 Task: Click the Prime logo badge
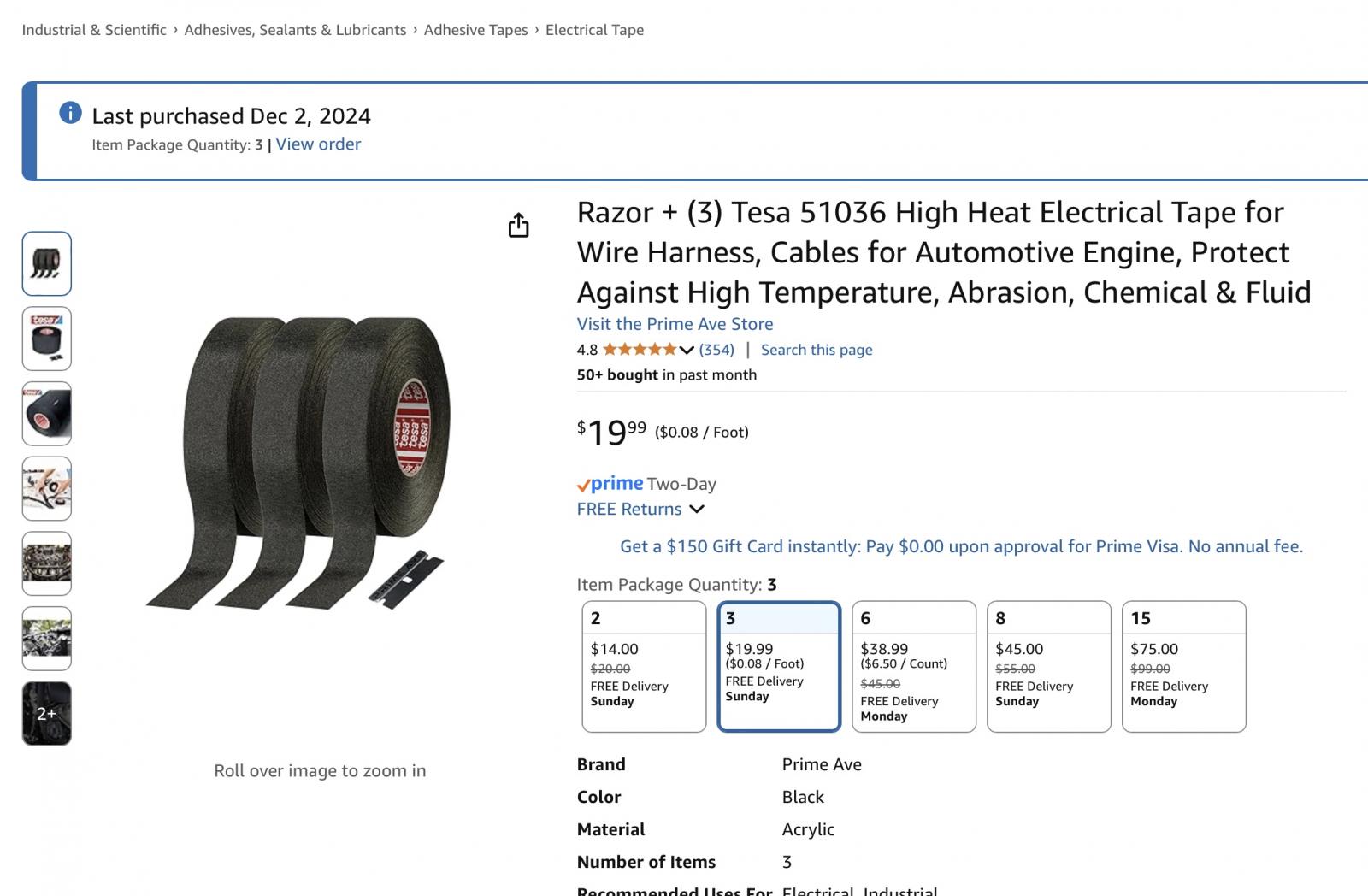[610, 484]
